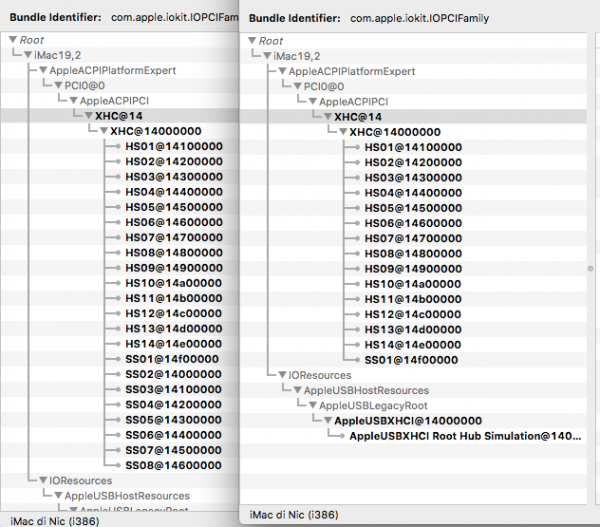
Task: Select HS12@14c00000 in left window
Action: [174, 313]
